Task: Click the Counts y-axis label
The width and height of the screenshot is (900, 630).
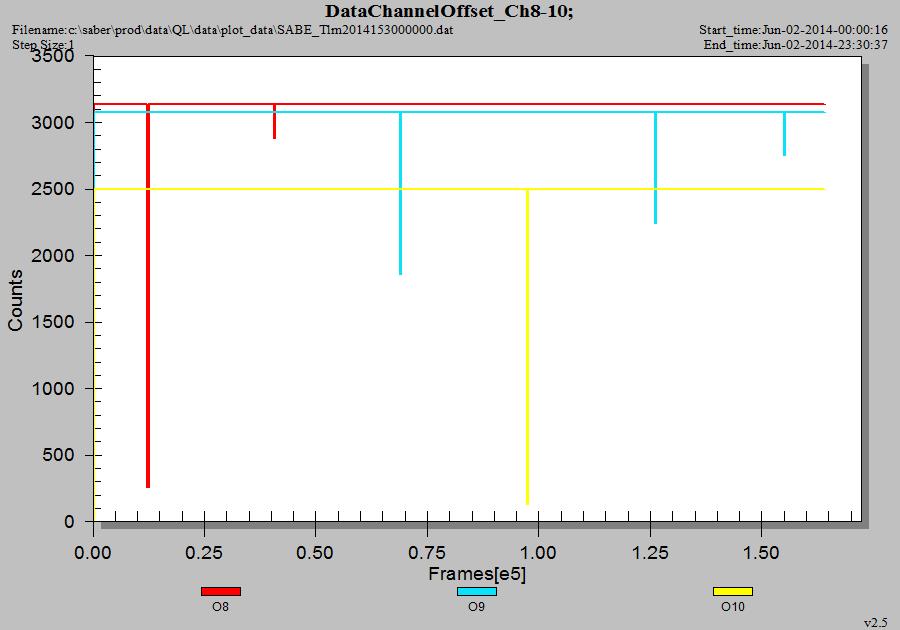Action: [x=15, y=300]
